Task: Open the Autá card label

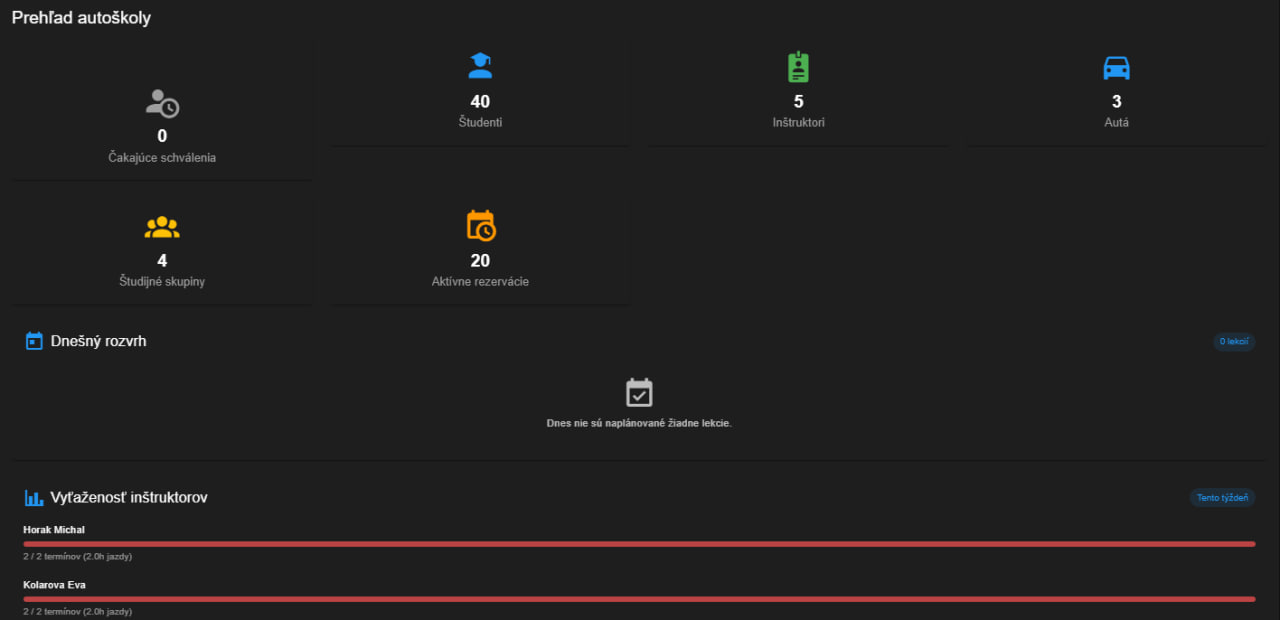Action: point(1116,122)
